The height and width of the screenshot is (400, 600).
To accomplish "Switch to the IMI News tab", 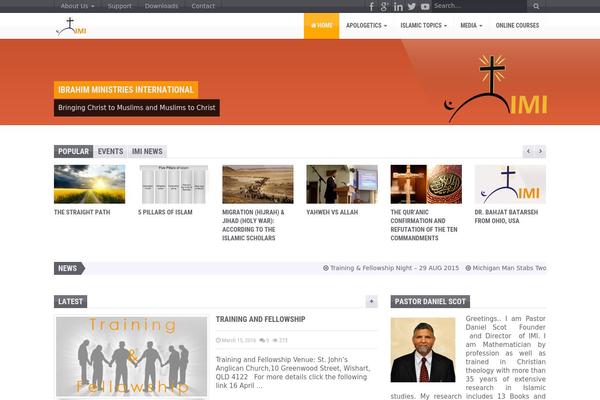I will tap(147, 151).
